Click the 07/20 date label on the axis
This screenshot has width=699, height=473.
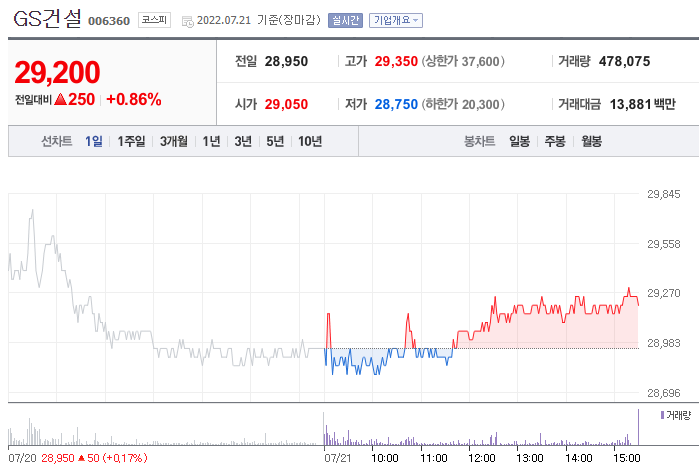pyautogui.click(x=22, y=458)
